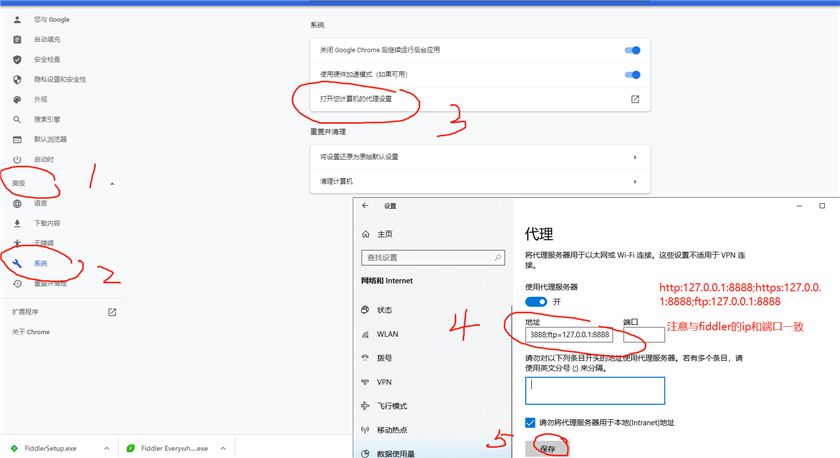Open 重置并清理 item in Chrome sidebar
This screenshot has height=458, width=840.
[50, 283]
